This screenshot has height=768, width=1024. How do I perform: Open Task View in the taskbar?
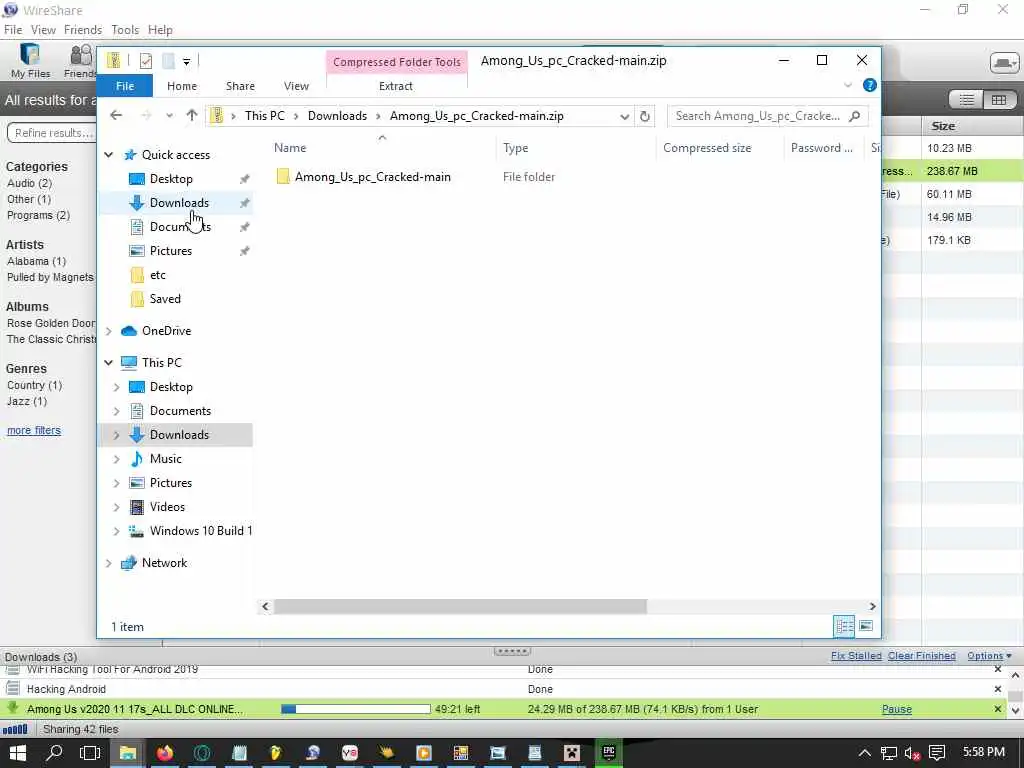click(89, 754)
